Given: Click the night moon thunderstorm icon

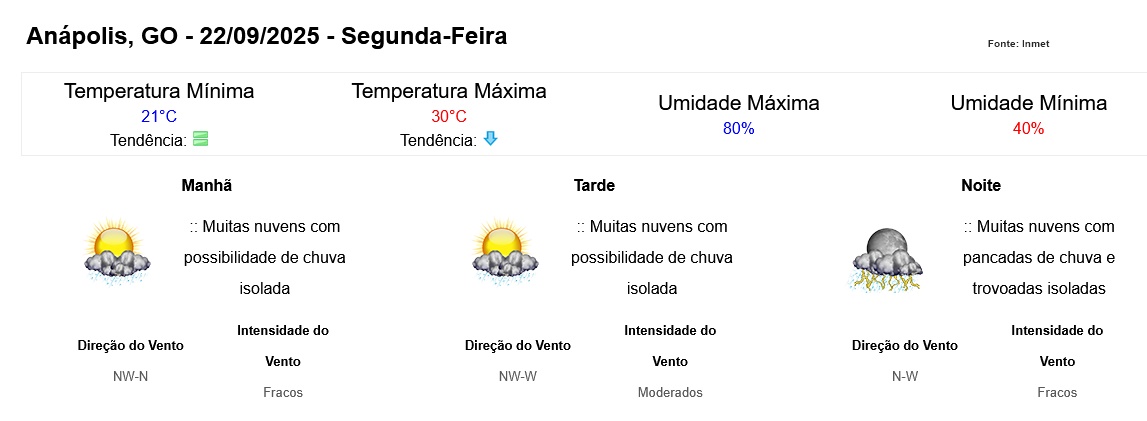Looking at the screenshot, I should point(887,260).
